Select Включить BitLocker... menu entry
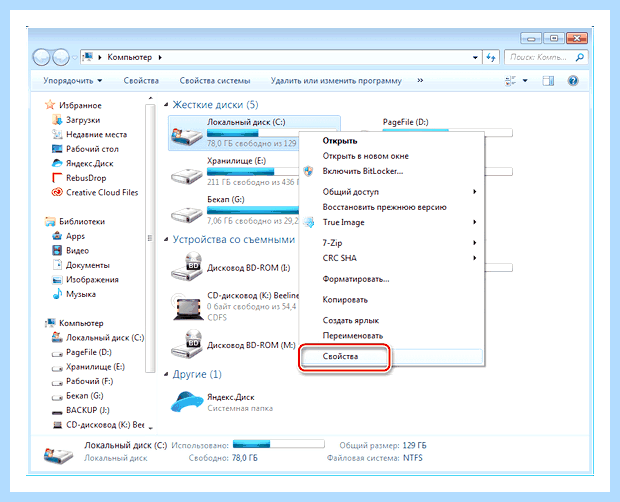This screenshot has width=620, height=502. click(x=363, y=171)
